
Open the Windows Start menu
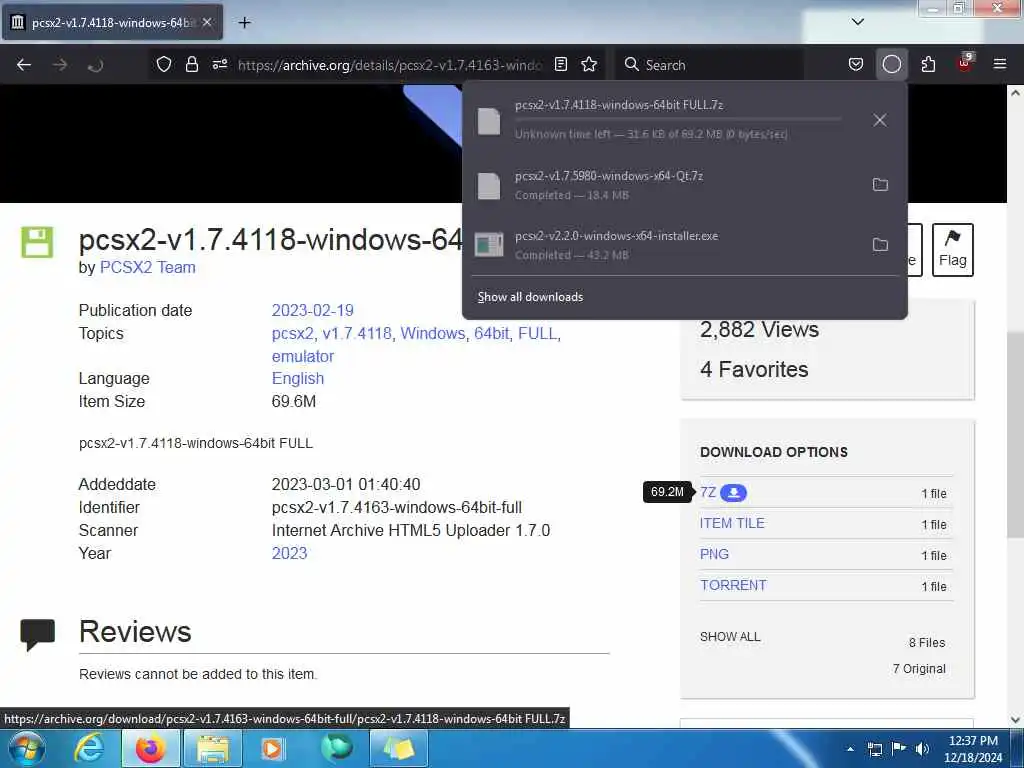[27, 748]
